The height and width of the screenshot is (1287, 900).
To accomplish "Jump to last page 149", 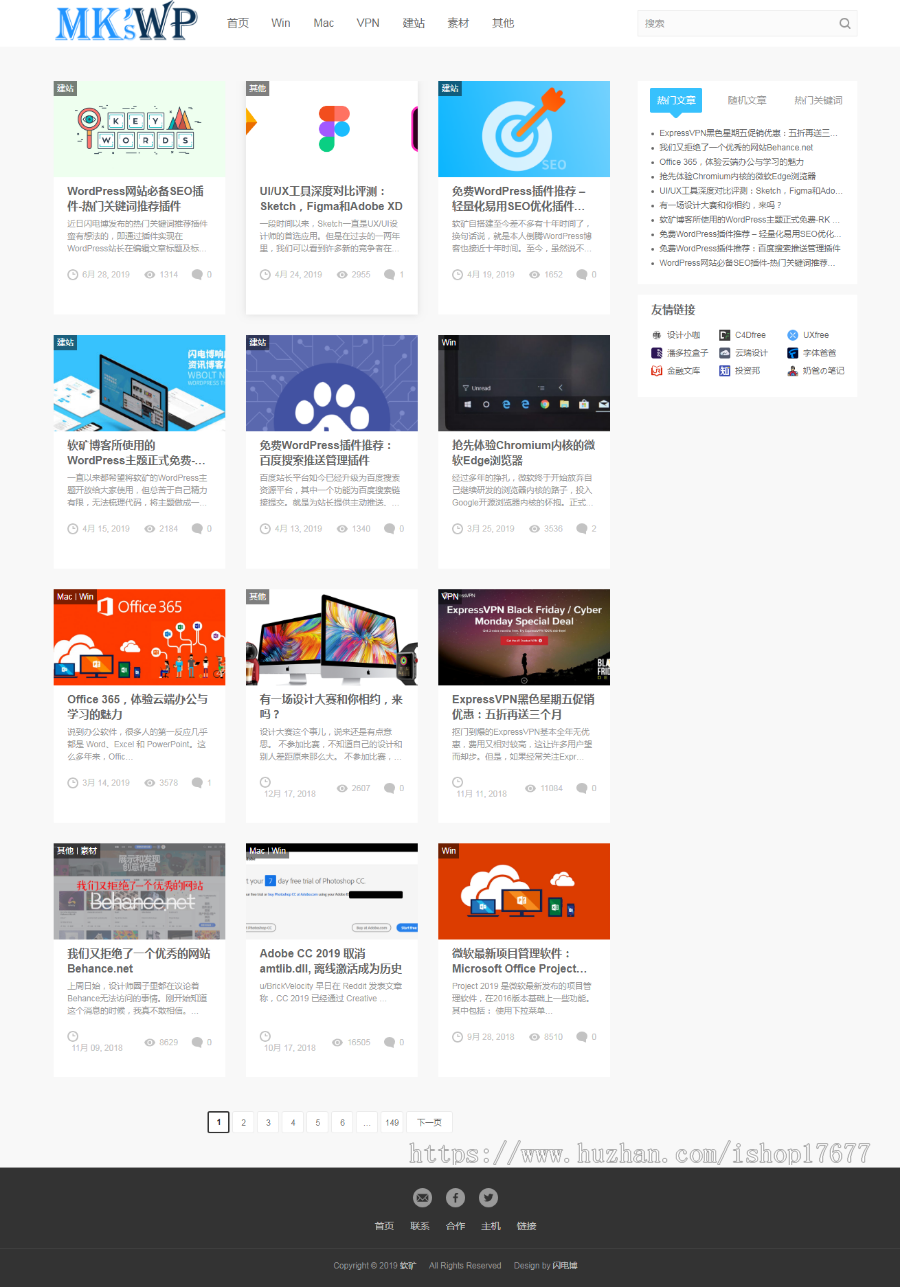I will [x=392, y=1122].
